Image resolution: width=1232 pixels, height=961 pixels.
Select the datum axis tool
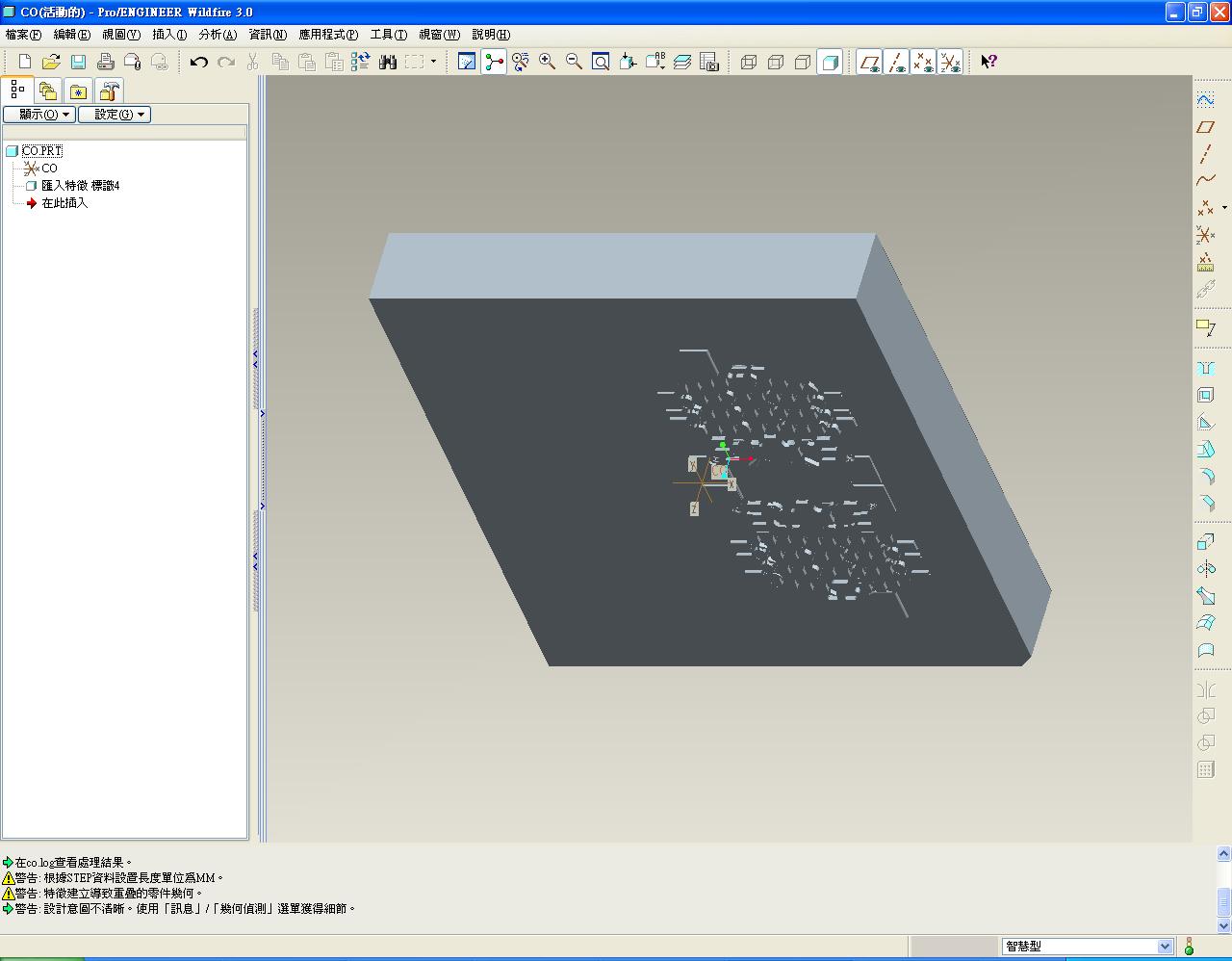click(x=1205, y=153)
